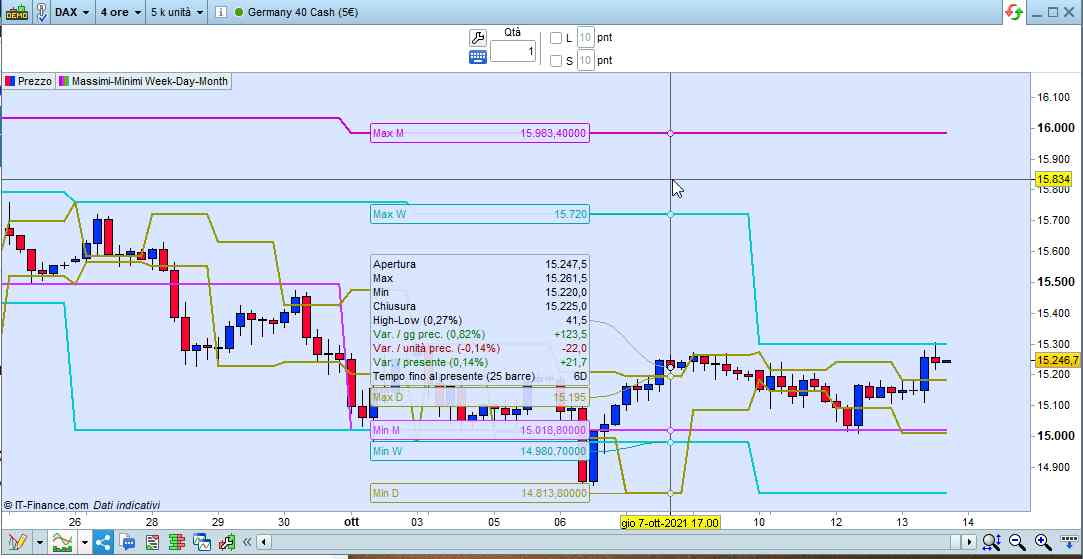Click the yellow 15.834 cursor price tag
This screenshot has width=1083, height=559.
pyautogui.click(x=1053, y=179)
